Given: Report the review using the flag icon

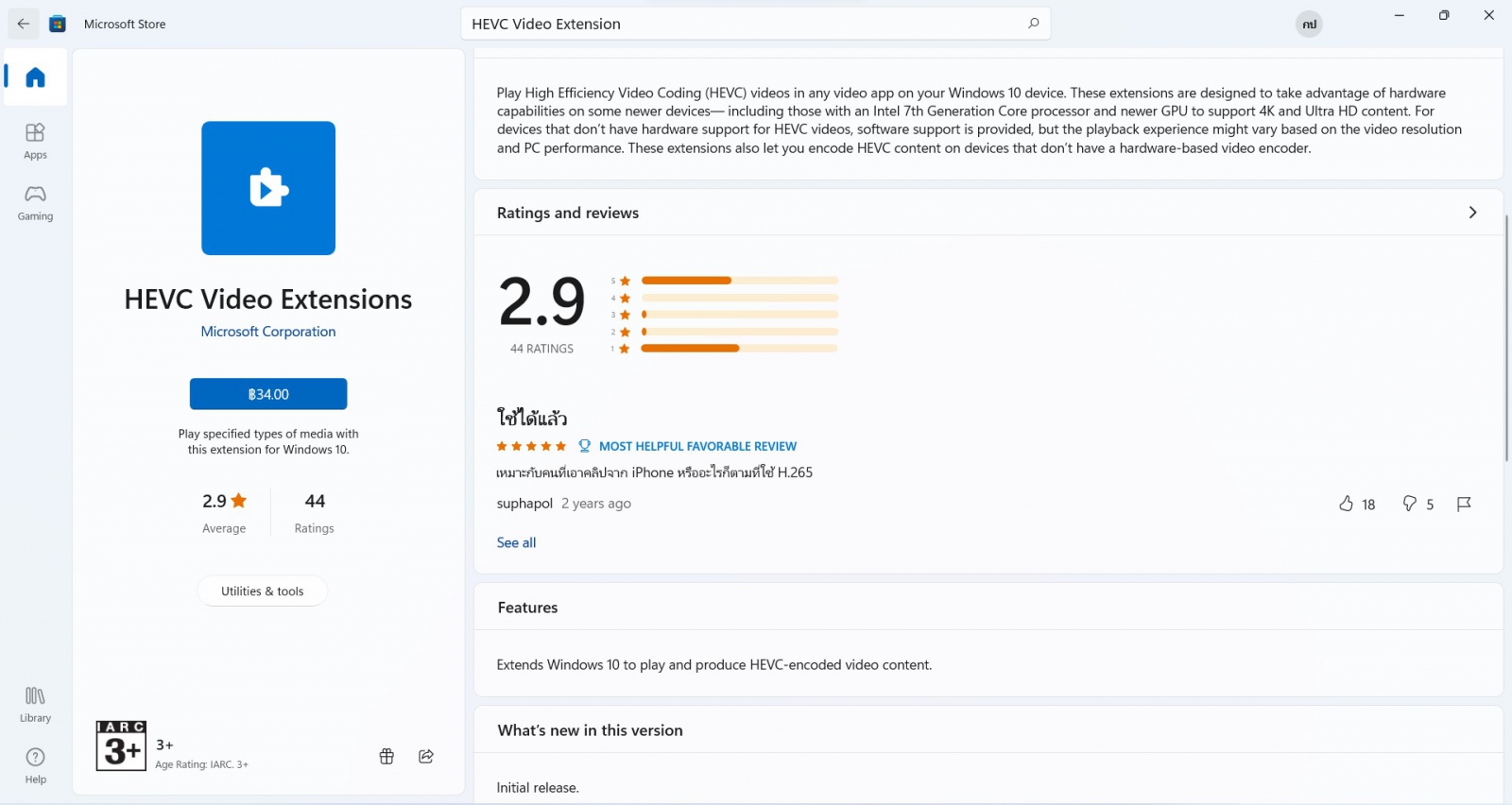Looking at the screenshot, I should [1464, 504].
